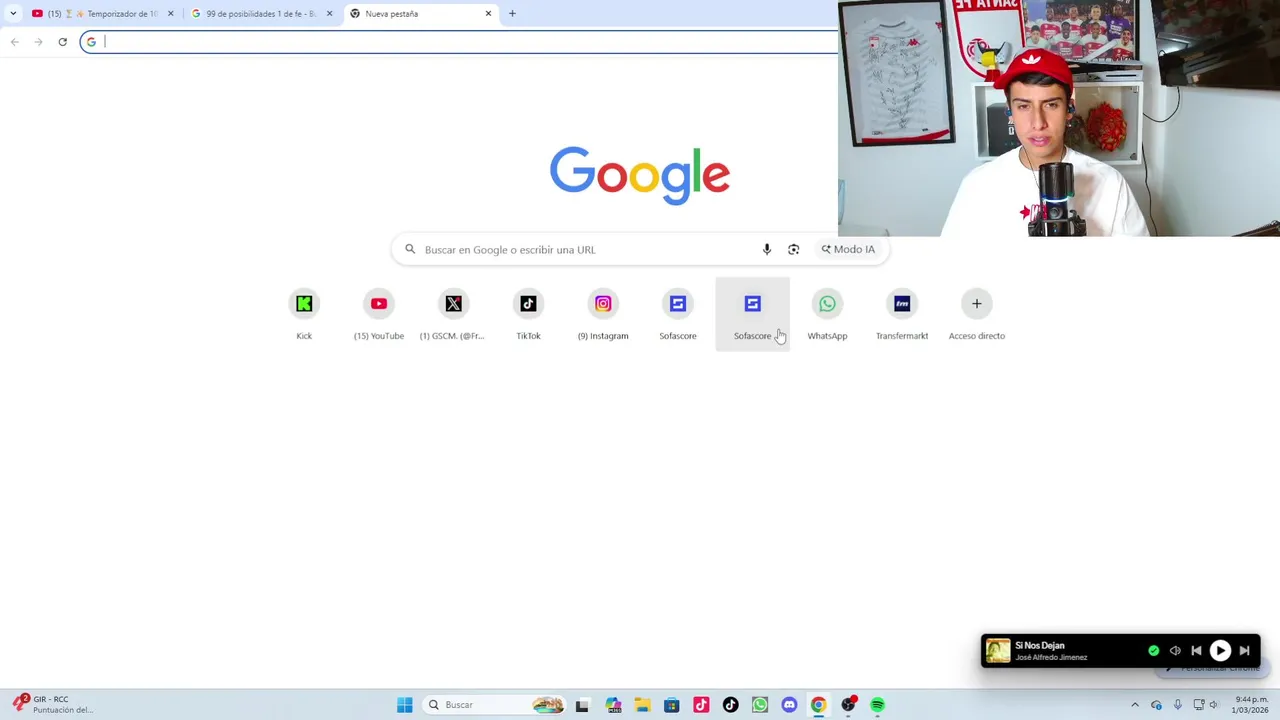Toggle the green liked-song checkmark
1280x720 pixels.
point(1154,651)
